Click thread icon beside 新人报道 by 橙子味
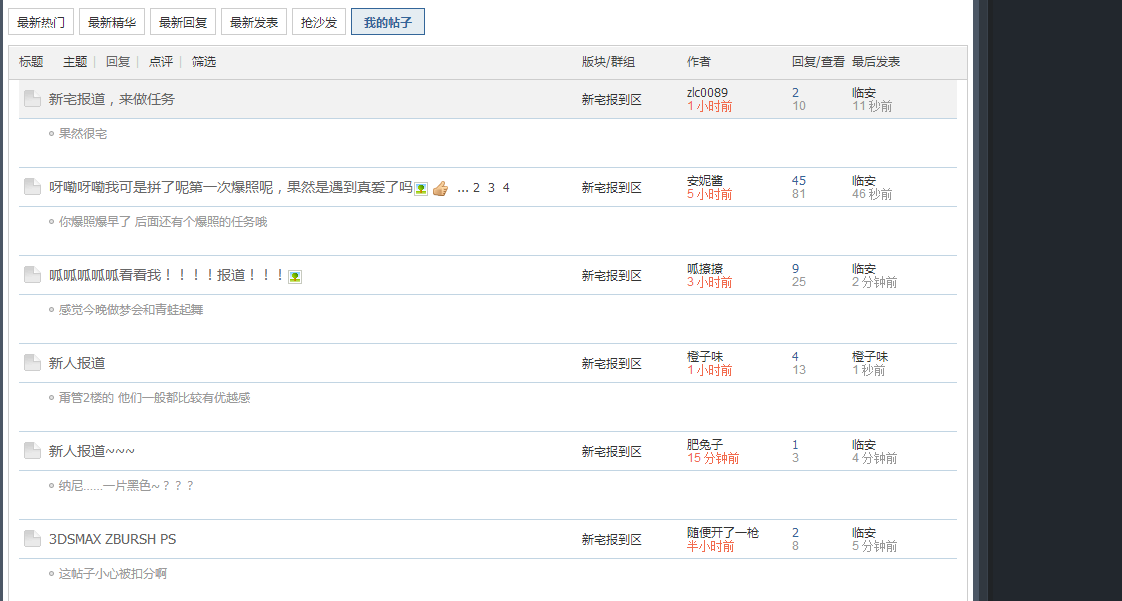Screen dimensions: 1122x601 point(32,363)
